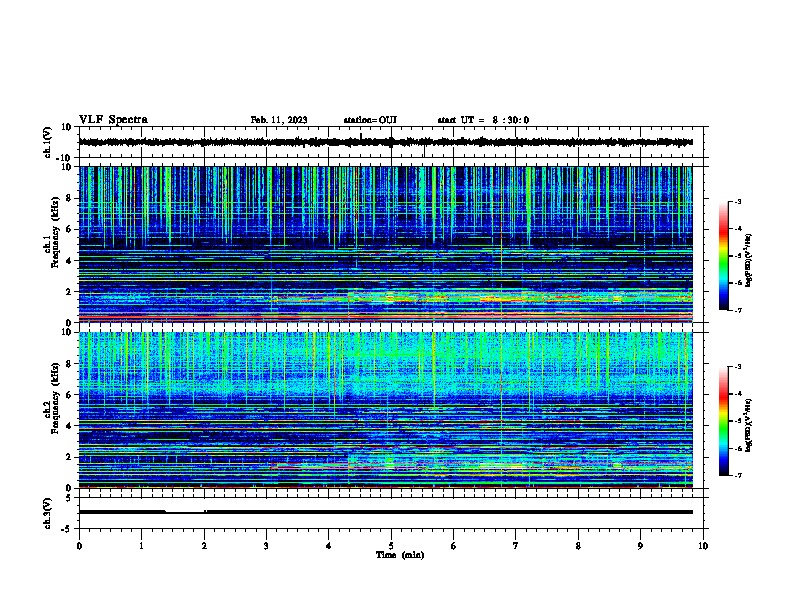Click the upper color bar "-3" tick label
This screenshot has width=792, height=612.
pyautogui.click(x=737, y=201)
